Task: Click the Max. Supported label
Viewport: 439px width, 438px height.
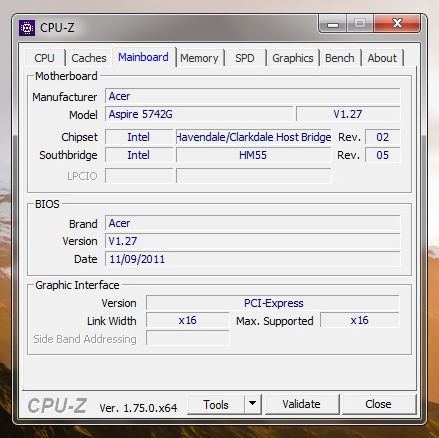Action: (275, 321)
